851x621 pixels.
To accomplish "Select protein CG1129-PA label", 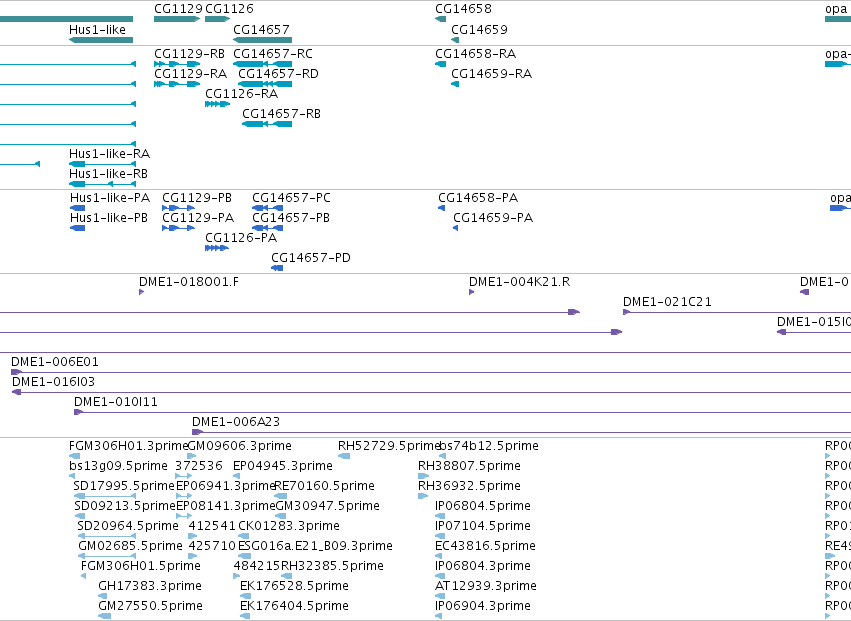I will 198,218.
